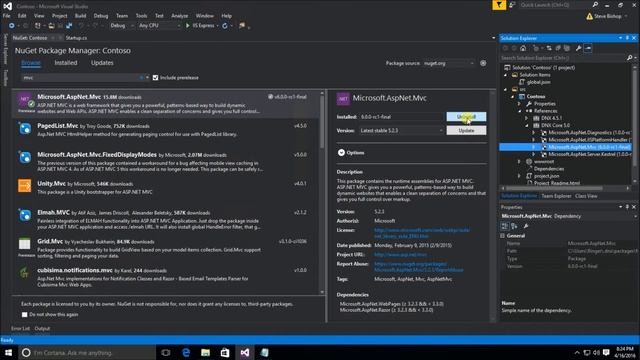640x360 pixels.
Task: Open NuGet package source settings gear
Action: tap(483, 63)
